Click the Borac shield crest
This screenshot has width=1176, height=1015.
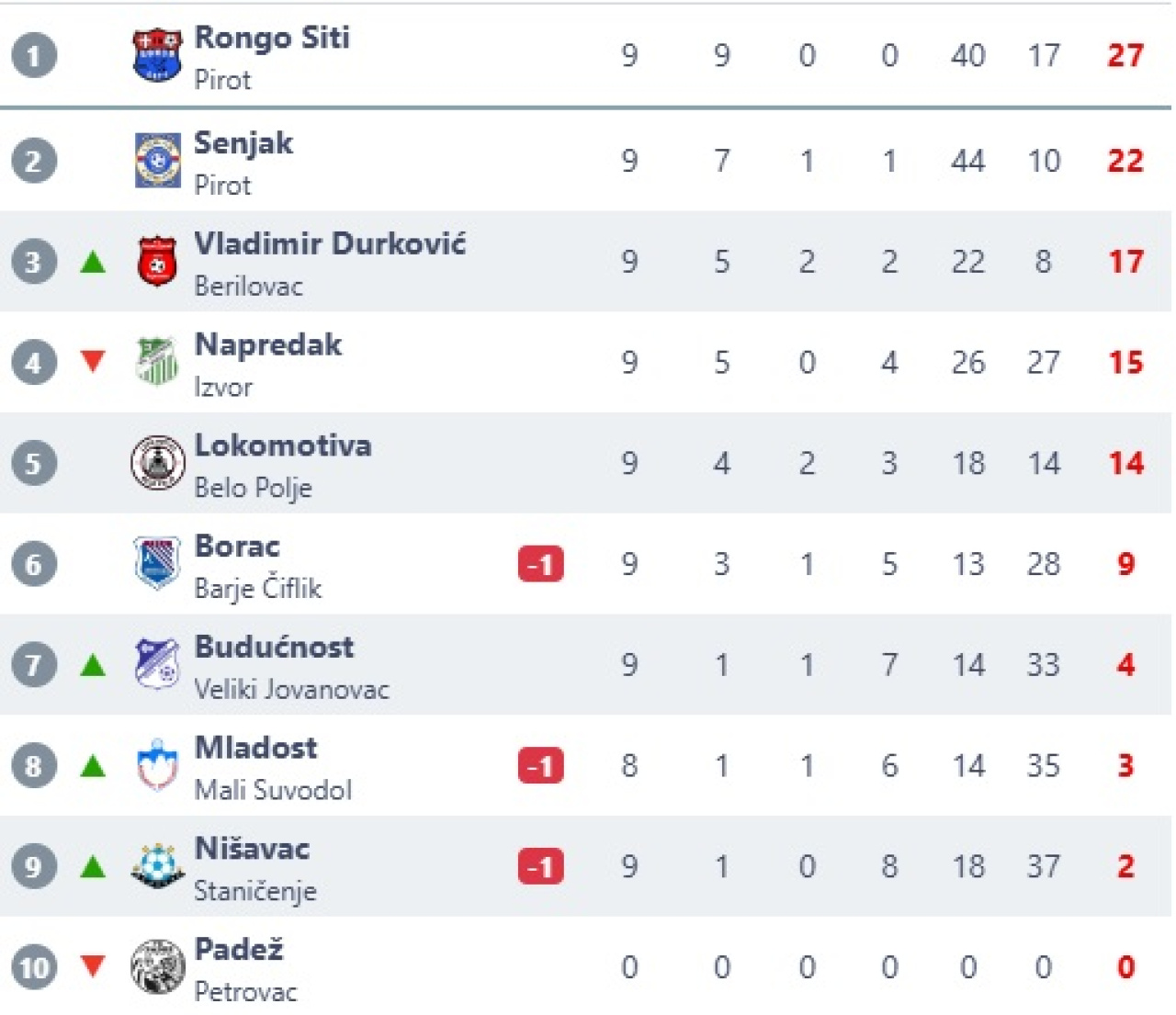click(x=157, y=563)
